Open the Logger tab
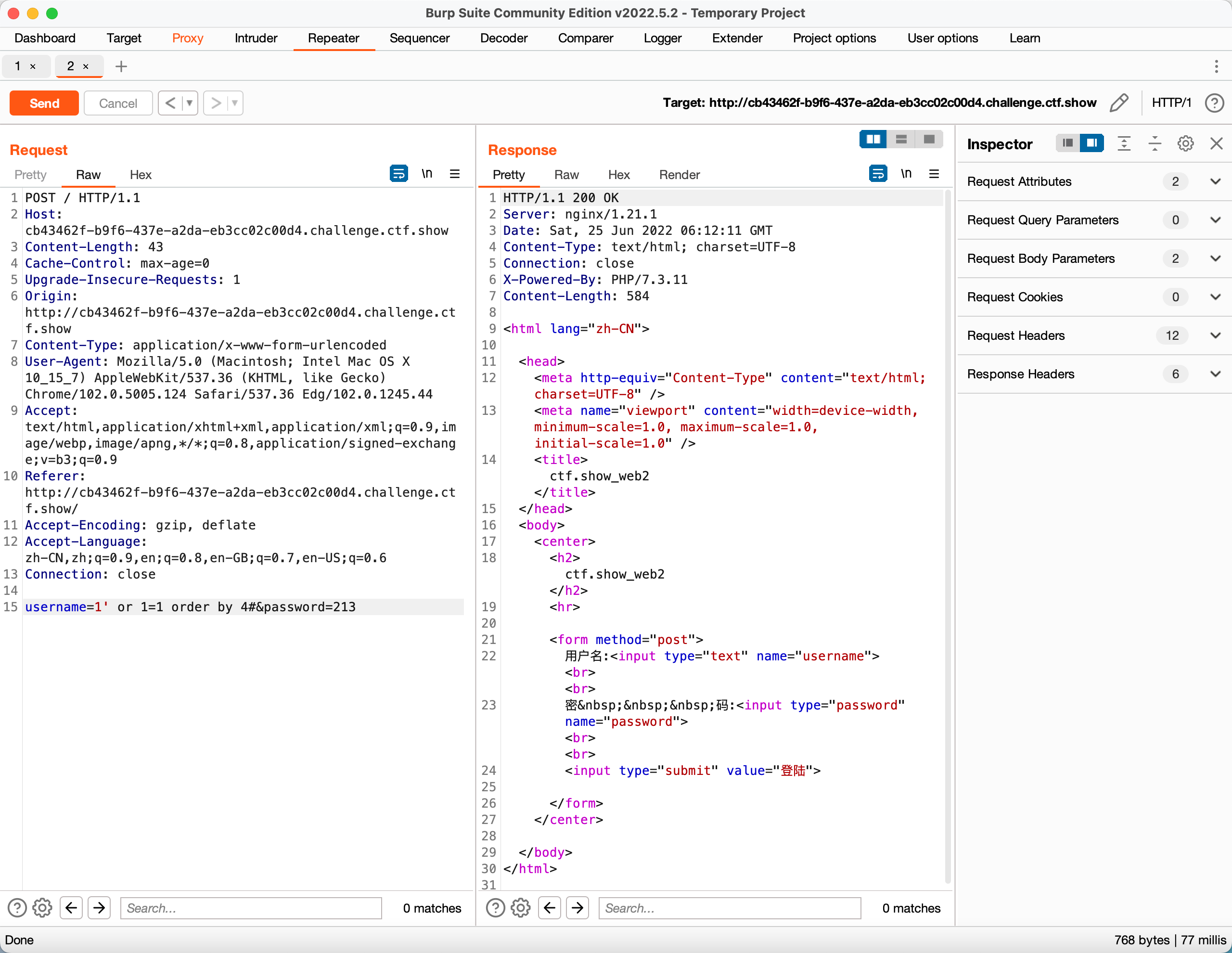 click(662, 39)
